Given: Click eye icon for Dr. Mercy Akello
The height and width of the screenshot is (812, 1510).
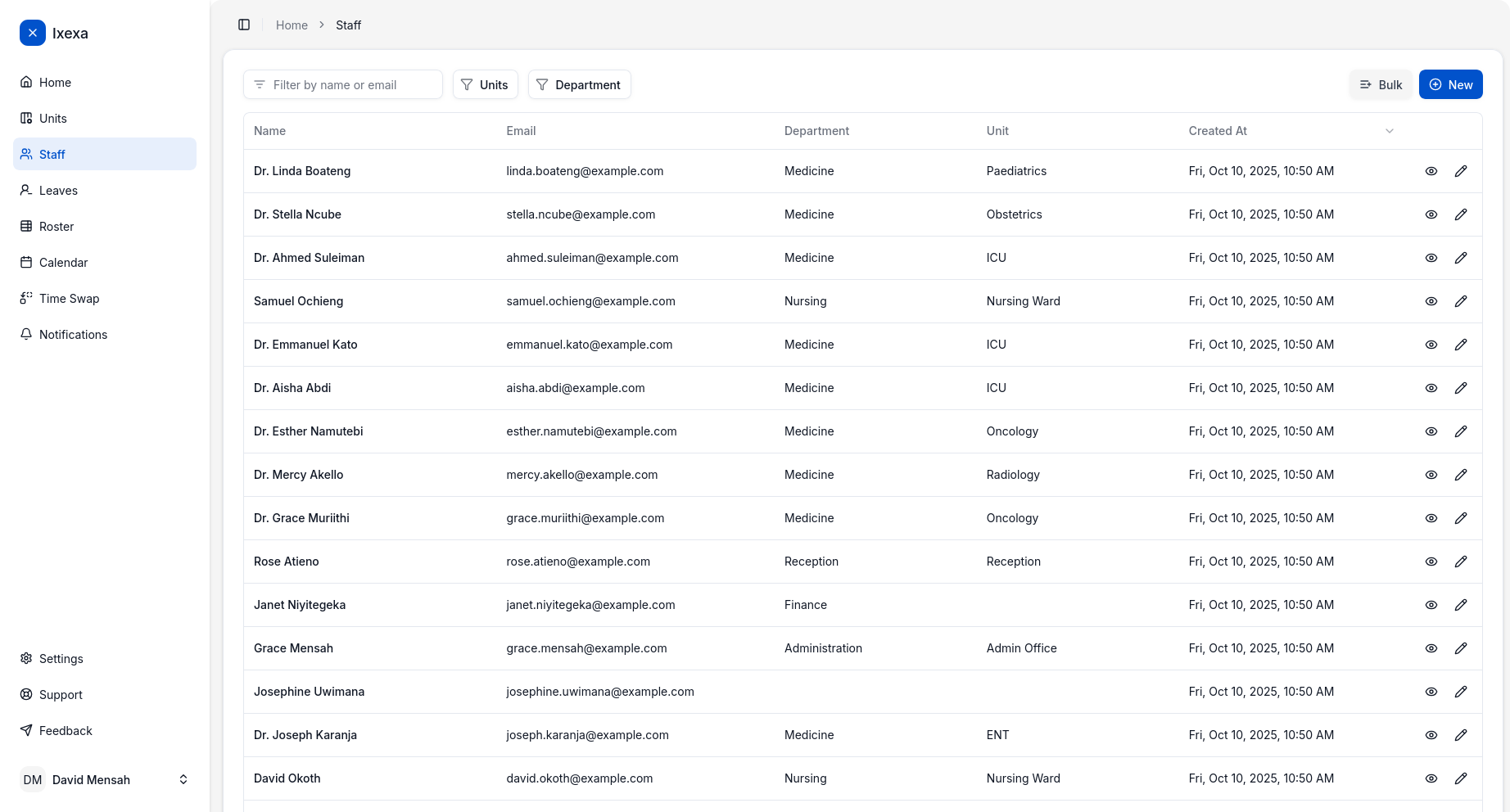Looking at the screenshot, I should 1431,475.
